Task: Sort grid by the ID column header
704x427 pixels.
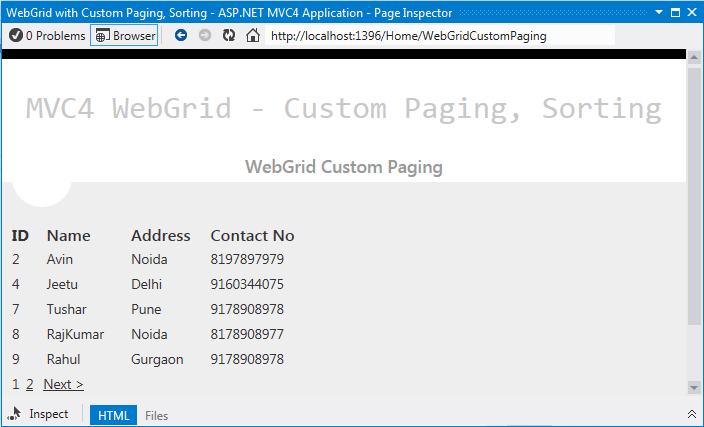Action: click(x=20, y=236)
